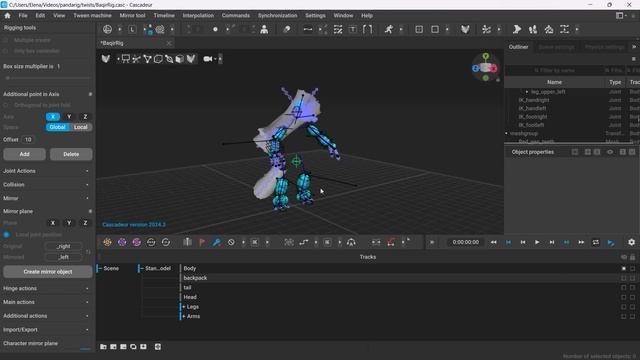640x360 pixels.
Task: Click the red flag icon on timeline toolbar
Action: [202, 242]
